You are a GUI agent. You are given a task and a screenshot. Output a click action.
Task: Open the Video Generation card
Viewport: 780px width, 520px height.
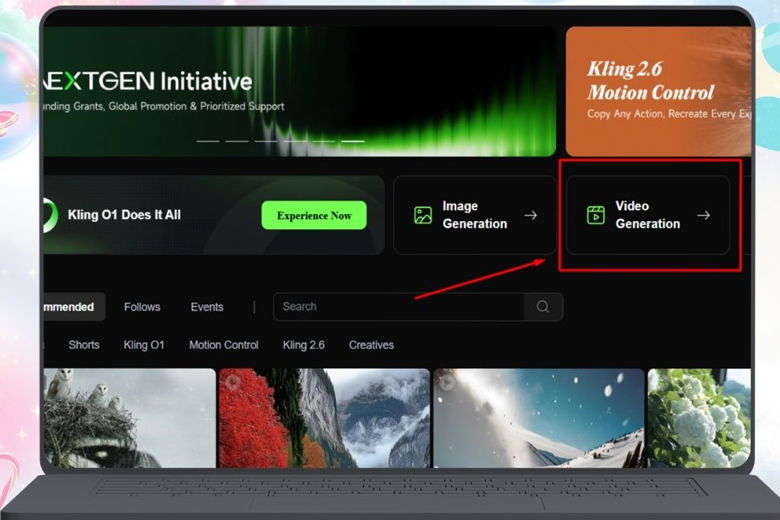tap(648, 215)
